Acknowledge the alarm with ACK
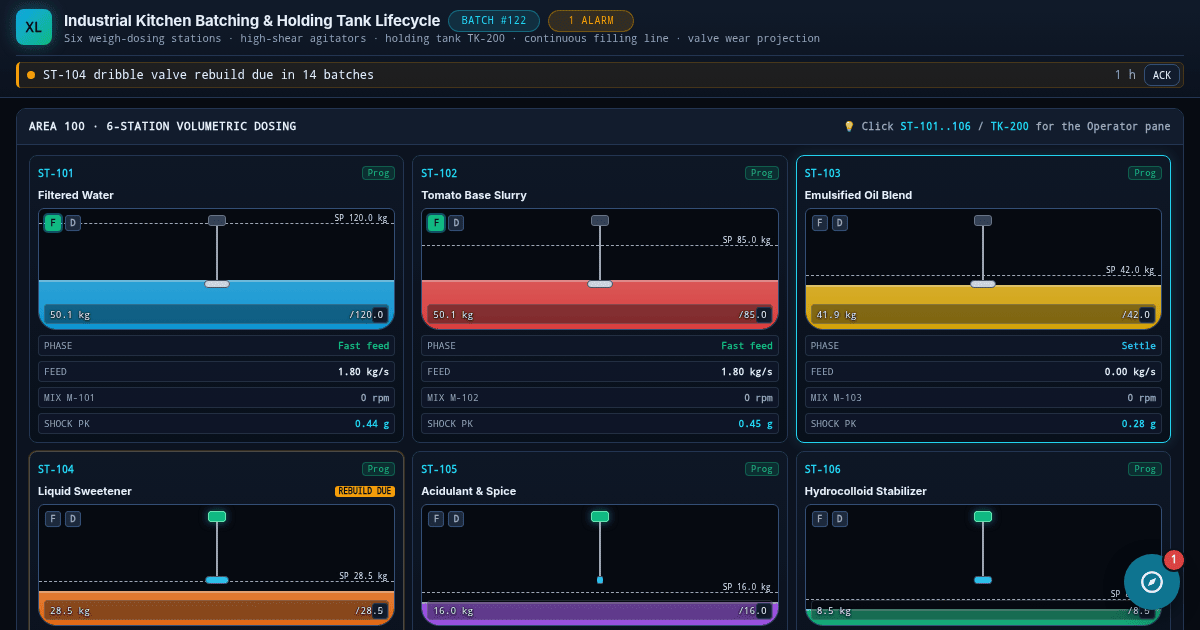The width and height of the screenshot is (1200, 630). pyautogui.click(x=1162, y=75)
